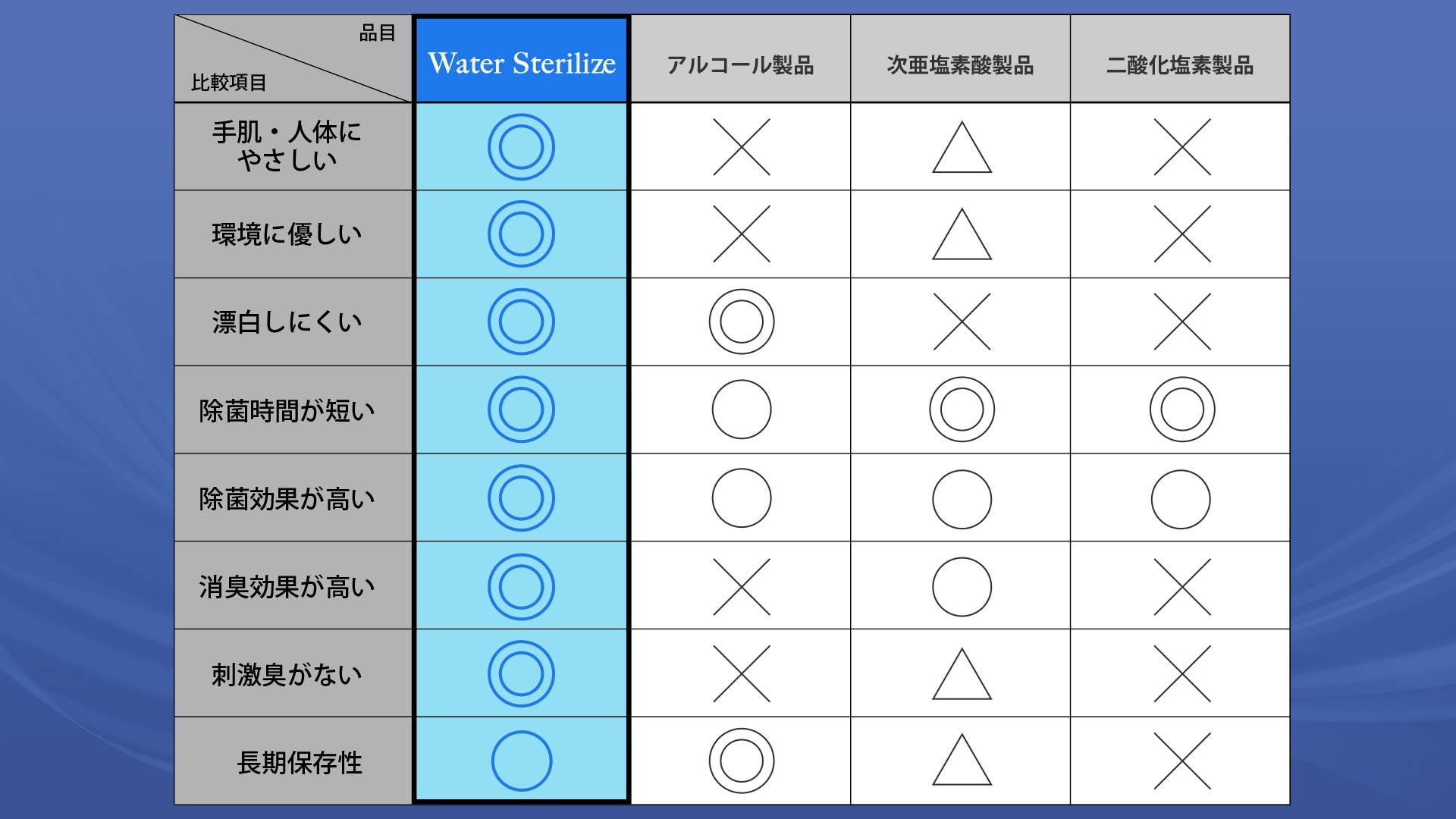Click the 品目 / 比較項目 corner cell
Screen dimensions: 1456x819
click(x=293, y=59)
